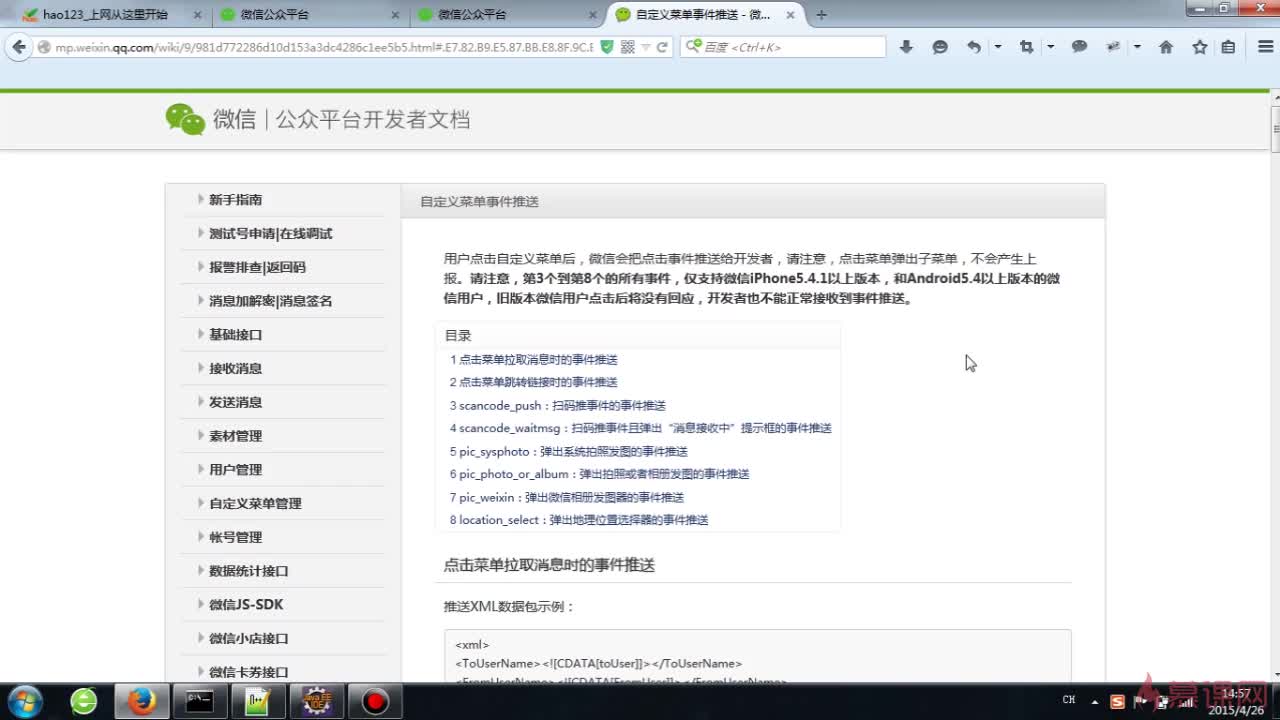The height and width of the screenshot is (720, 1280).
Task: Close the active 自定义菜单事件推送 tab
Action: [x=789, y=15]
